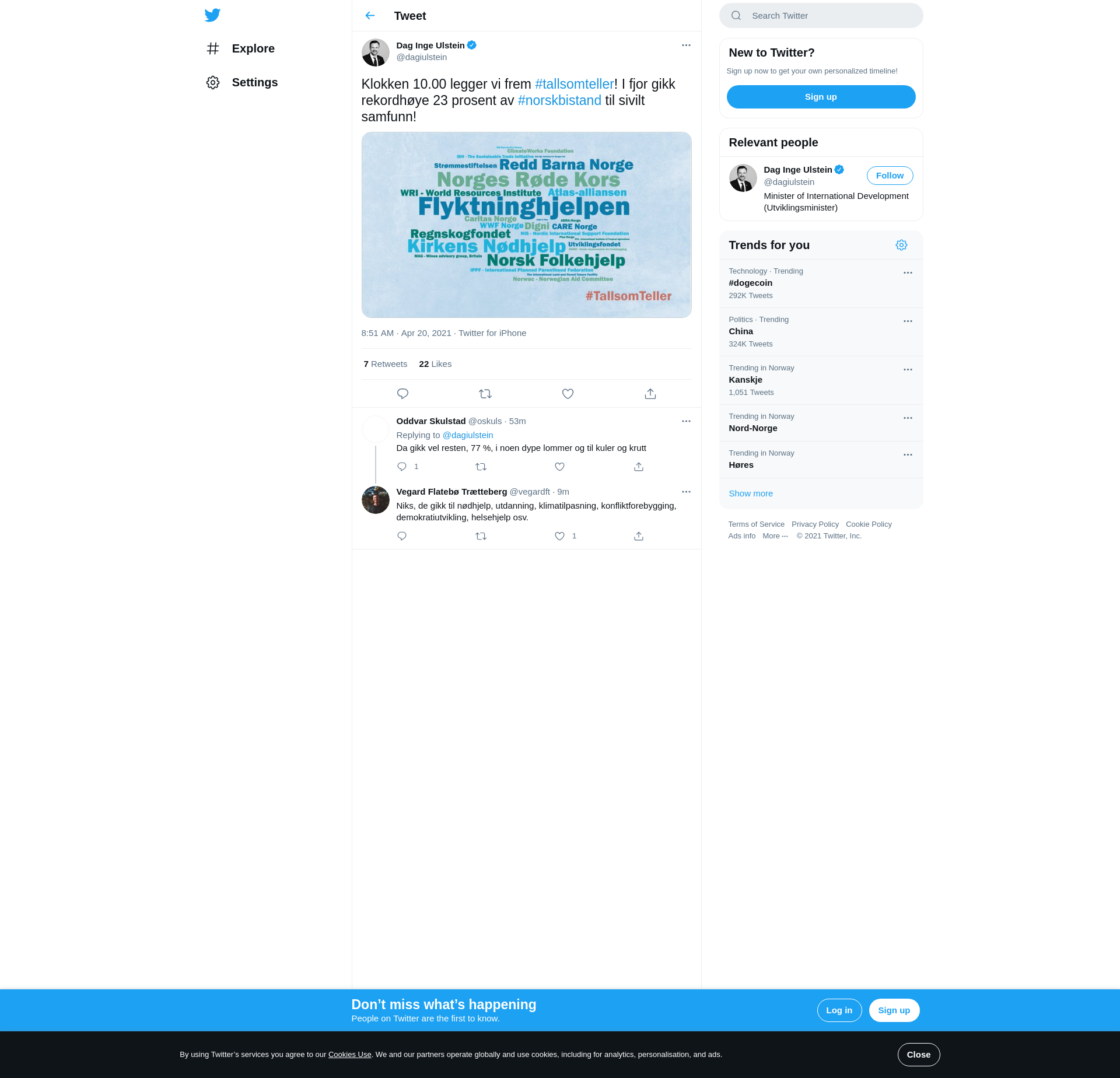The image size is (1120, 1078).
Task: Open the Cookies Use link
Action: [x=349, y=1055]
